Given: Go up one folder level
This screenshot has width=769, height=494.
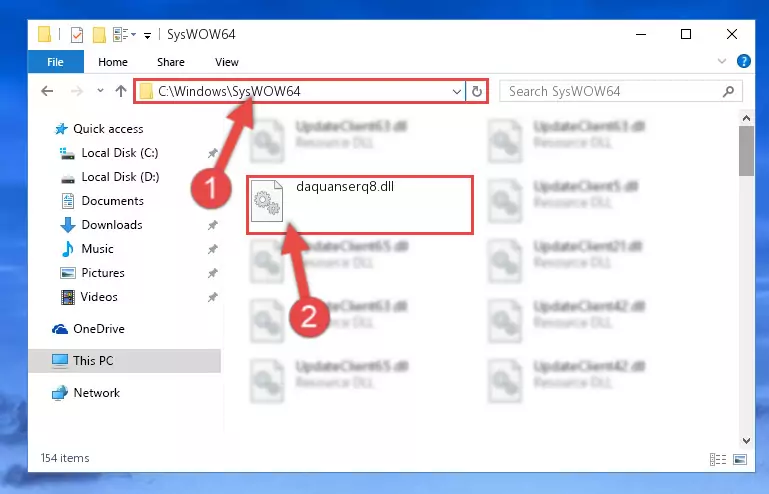Looking at the screenshot, I should 121,91.
